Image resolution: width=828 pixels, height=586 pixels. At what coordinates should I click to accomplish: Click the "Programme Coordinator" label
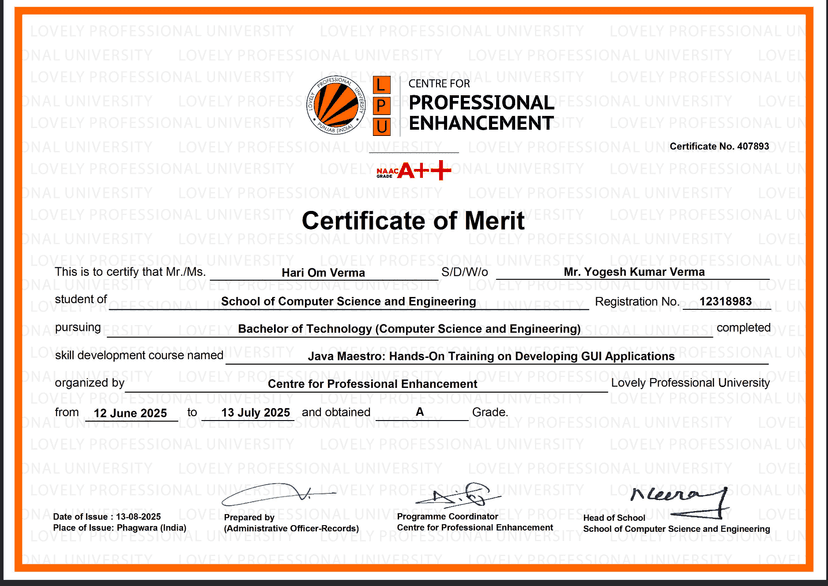pyautogui.click(x=447, y=516)
